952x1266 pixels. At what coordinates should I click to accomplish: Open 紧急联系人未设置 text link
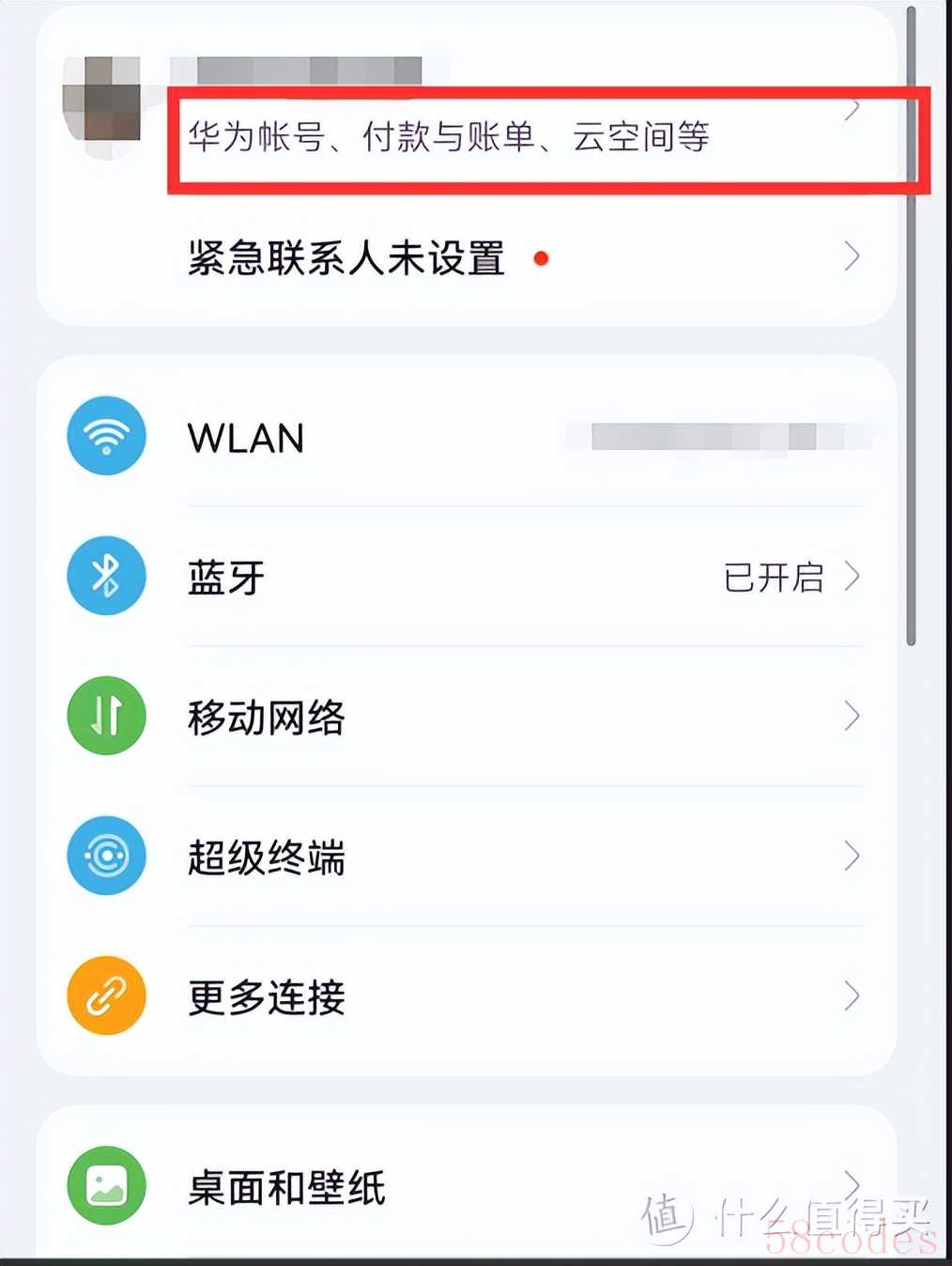click(x=346, y=257)
